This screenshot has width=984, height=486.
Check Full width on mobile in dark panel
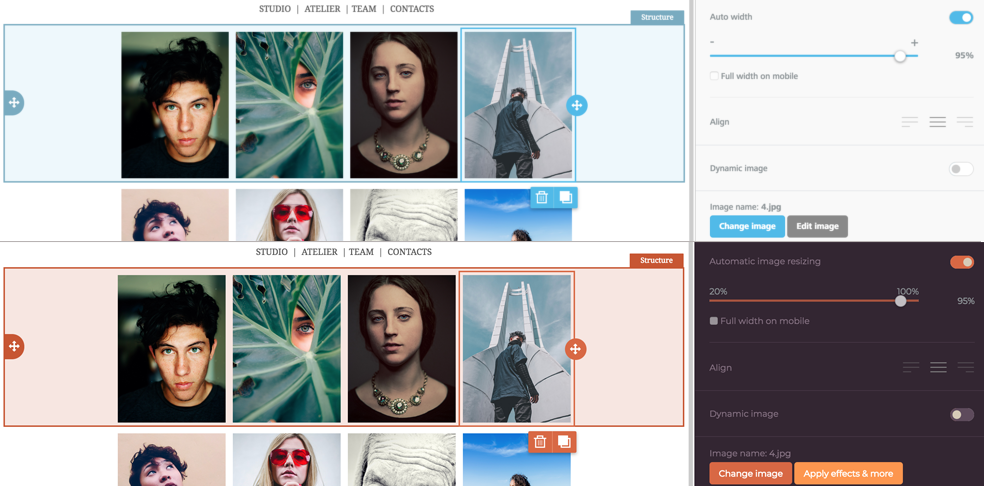coord(714,321)
